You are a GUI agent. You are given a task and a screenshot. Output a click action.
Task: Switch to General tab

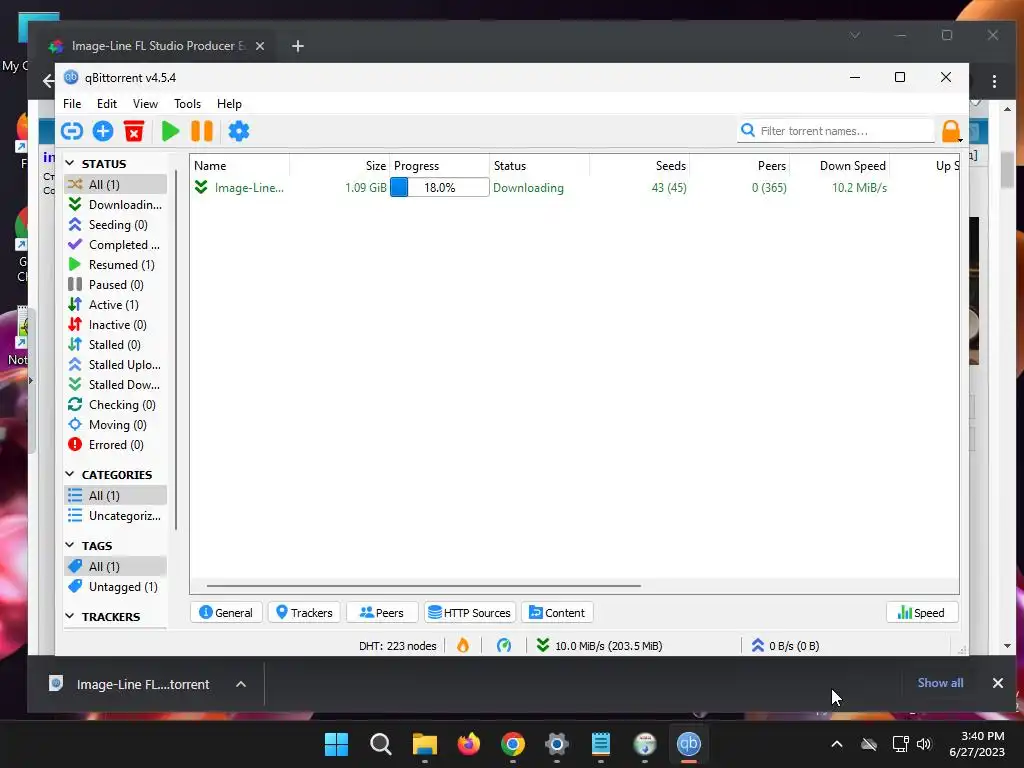tap(226, 613)
